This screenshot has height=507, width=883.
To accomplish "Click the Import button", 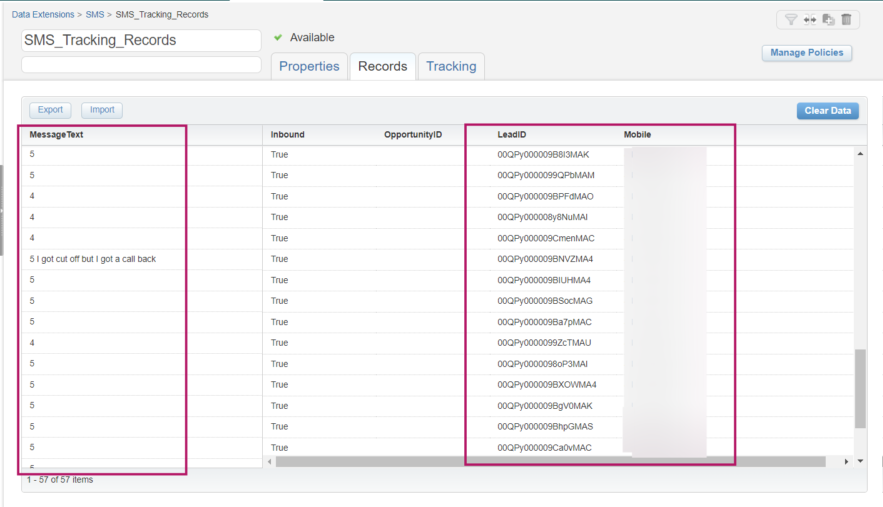I will click(102, 110).
